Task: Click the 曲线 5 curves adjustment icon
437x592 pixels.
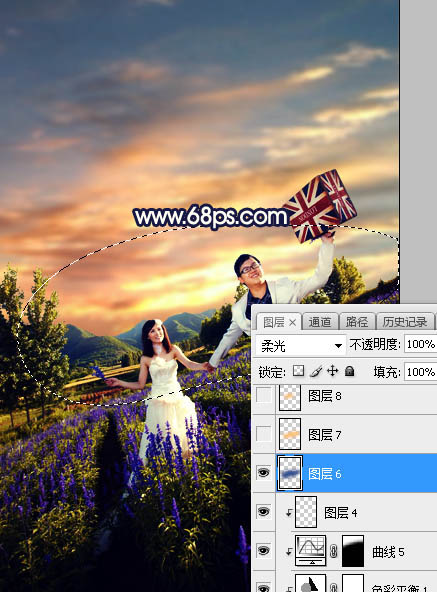Action: click(x=310, y=551)
